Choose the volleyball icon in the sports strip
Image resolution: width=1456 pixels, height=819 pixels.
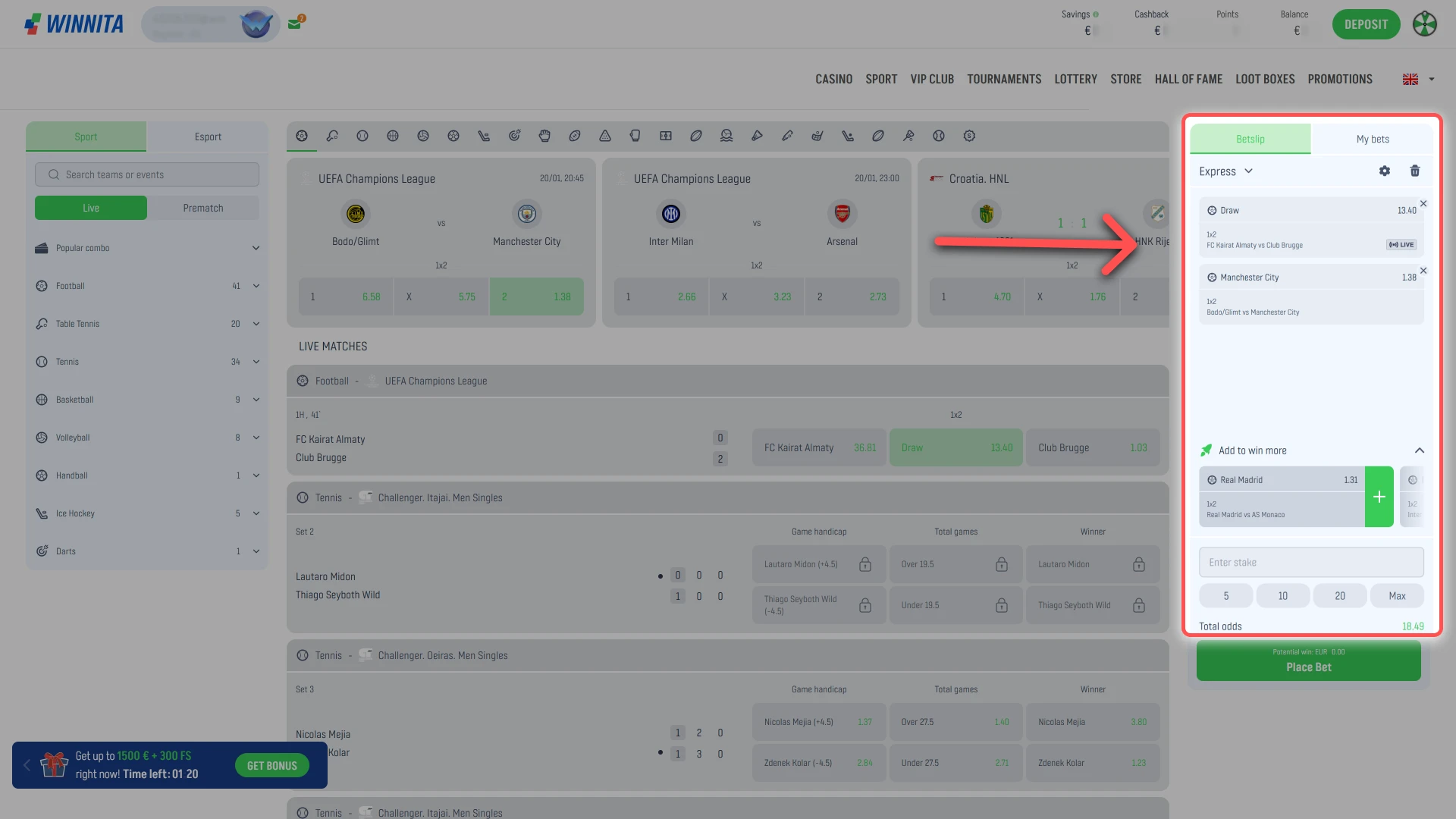tap(423, 136)
